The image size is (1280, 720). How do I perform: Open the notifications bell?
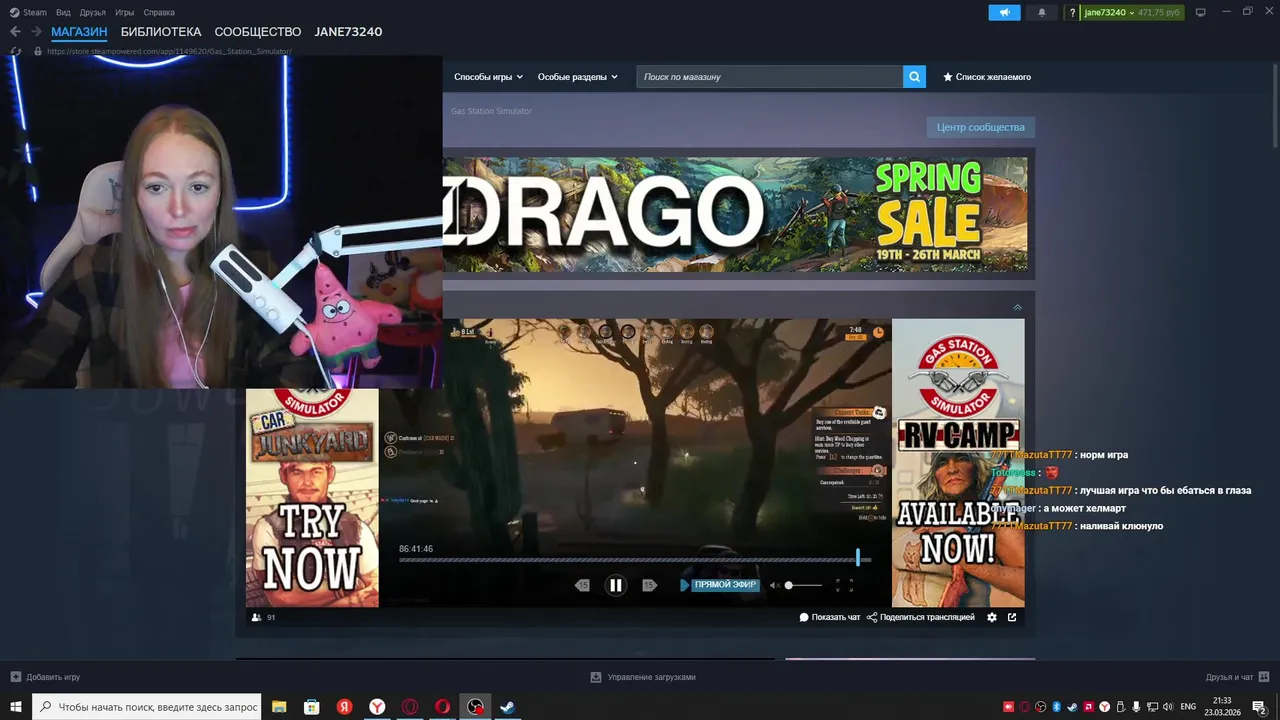tap(1042, 12)
